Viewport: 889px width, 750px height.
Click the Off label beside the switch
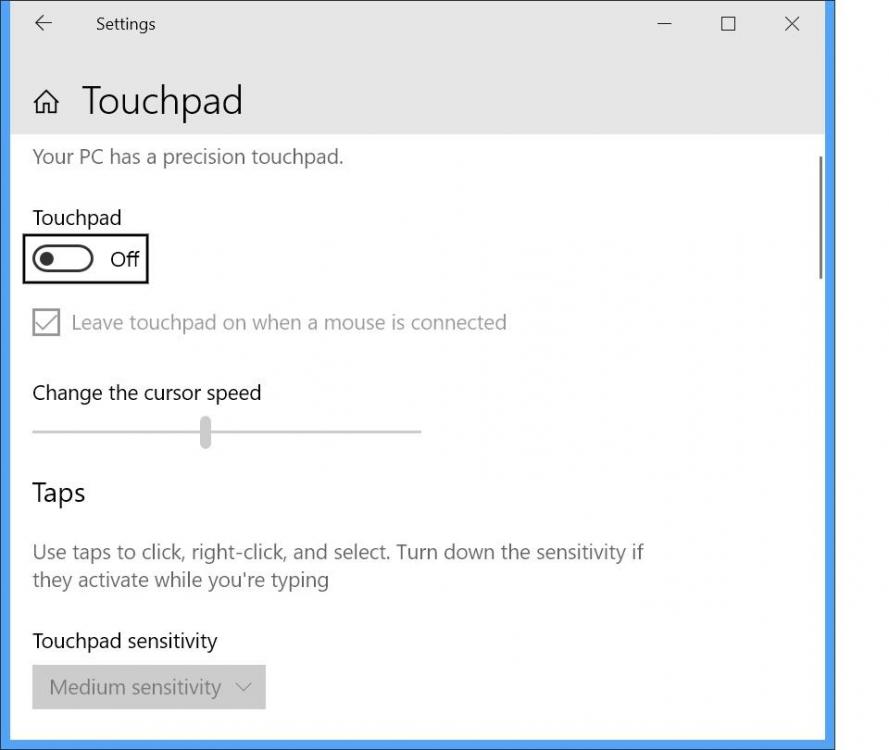click(125, 260)
